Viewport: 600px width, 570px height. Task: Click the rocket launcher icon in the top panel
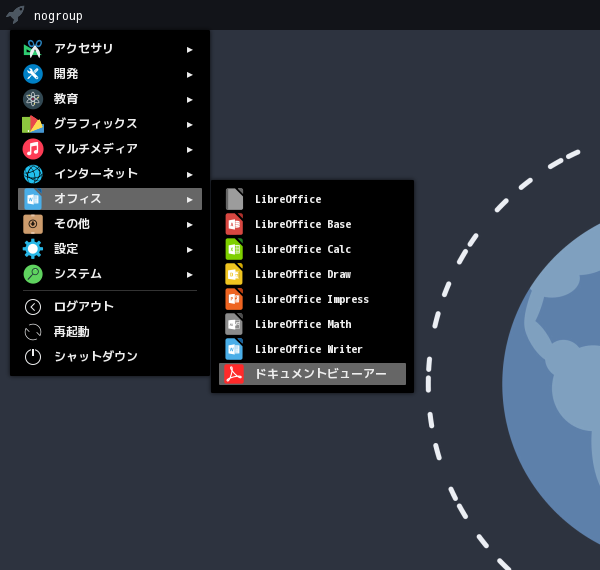[x=15, y=15]
